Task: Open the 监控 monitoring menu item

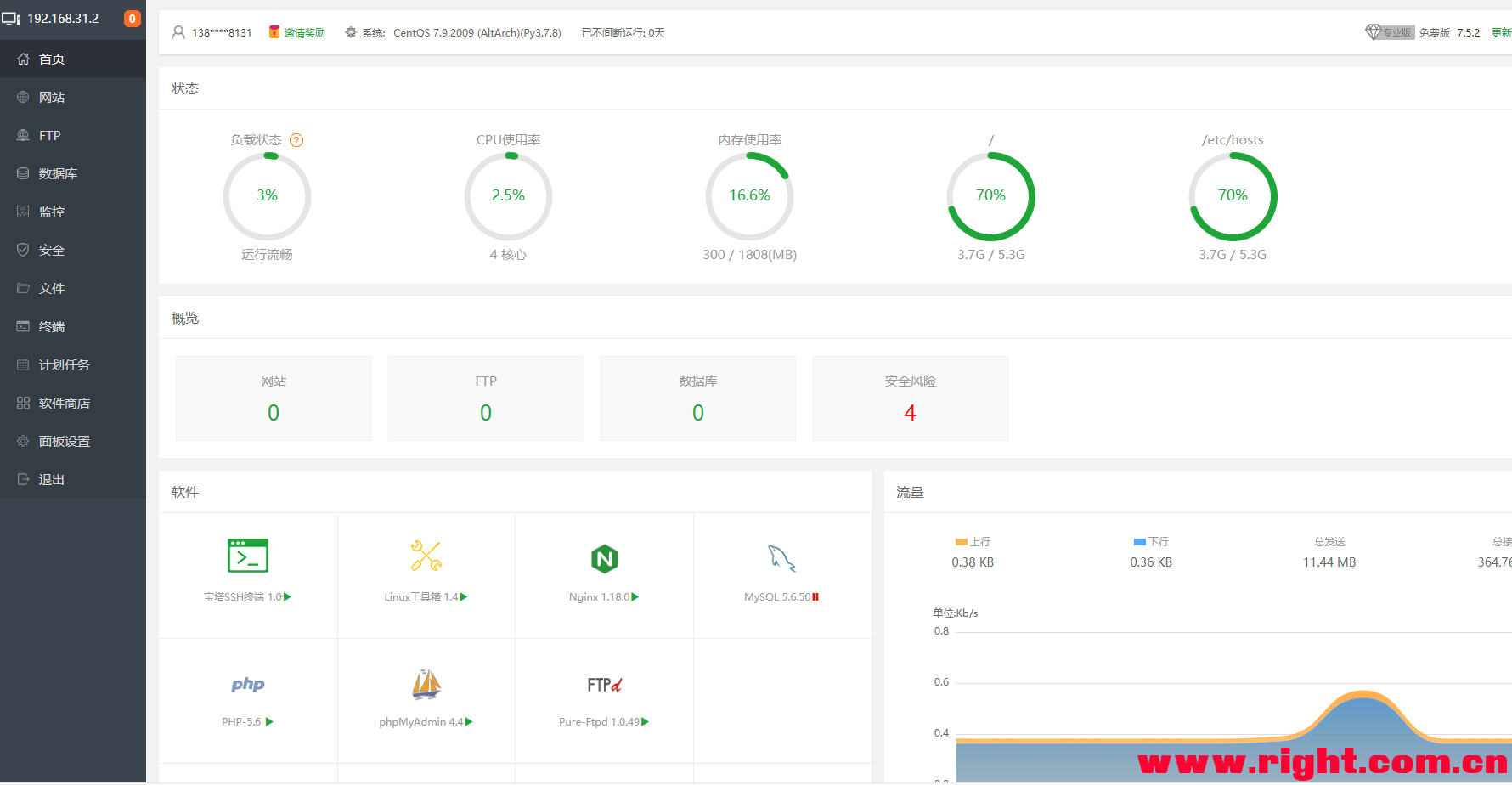Action: (73, 212)
